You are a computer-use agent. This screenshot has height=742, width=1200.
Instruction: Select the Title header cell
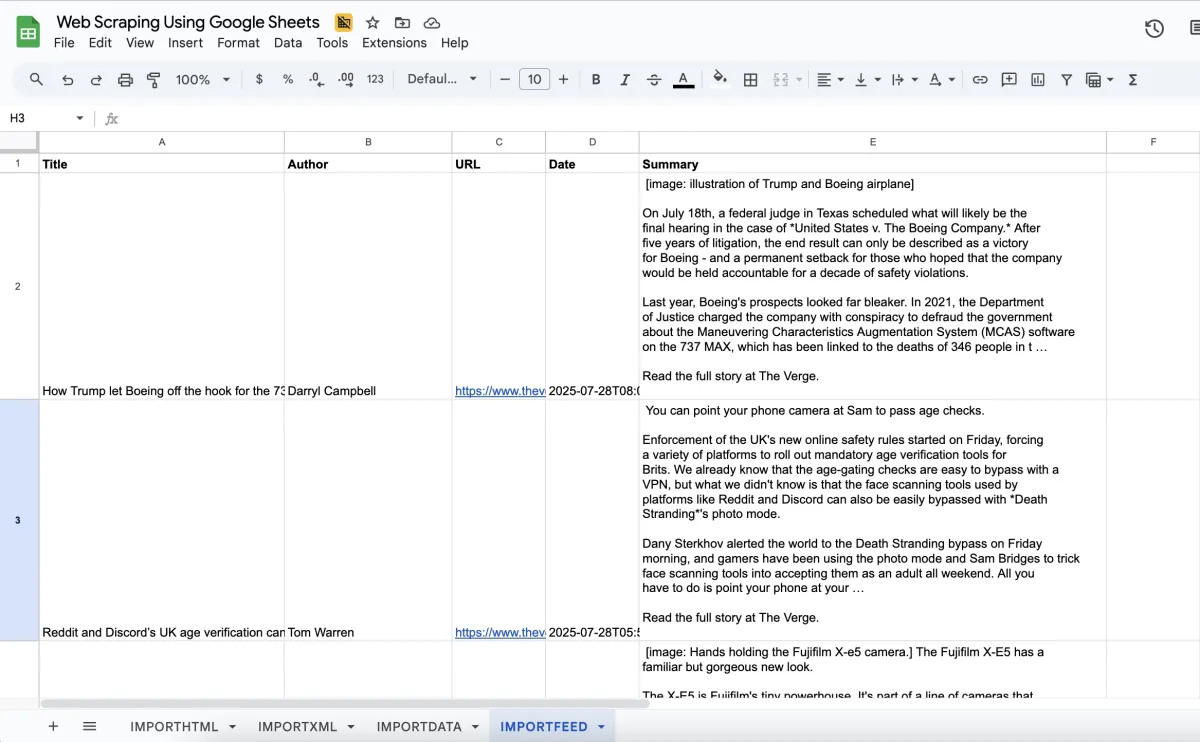[162, 164]
